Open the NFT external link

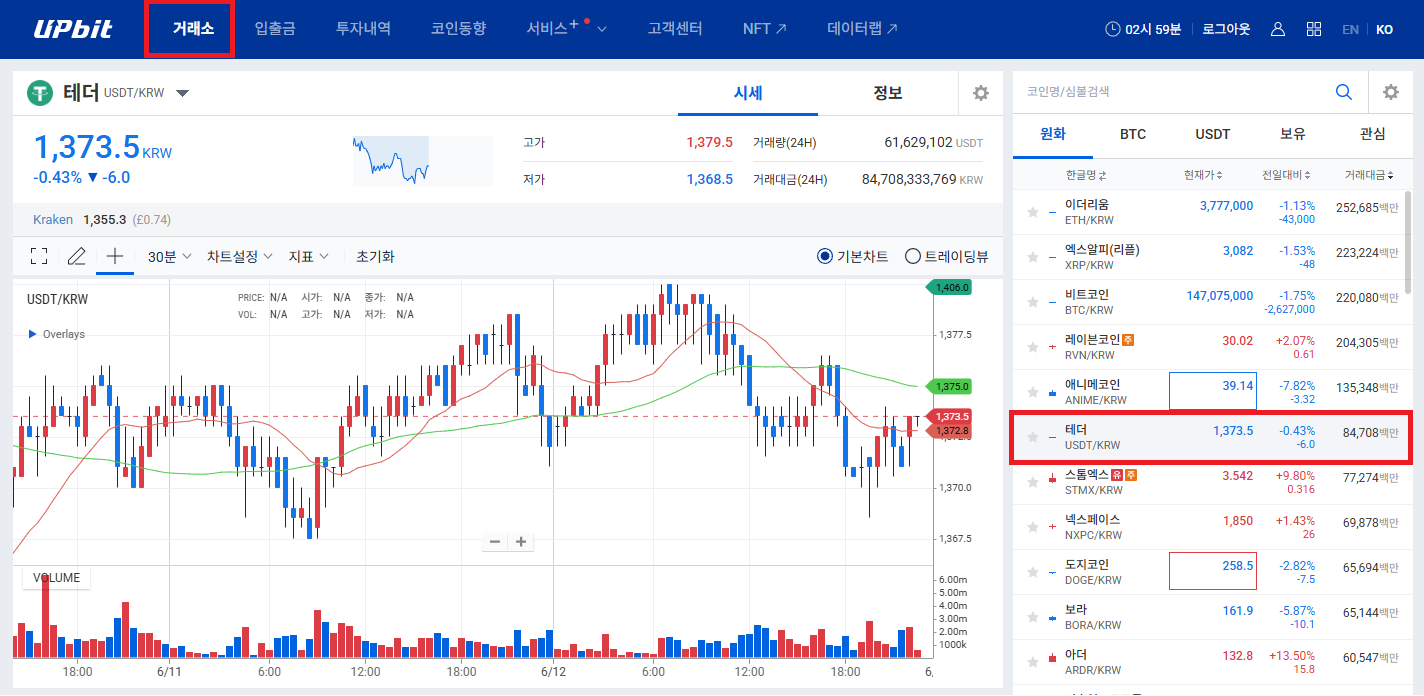(x=765, y=28)
